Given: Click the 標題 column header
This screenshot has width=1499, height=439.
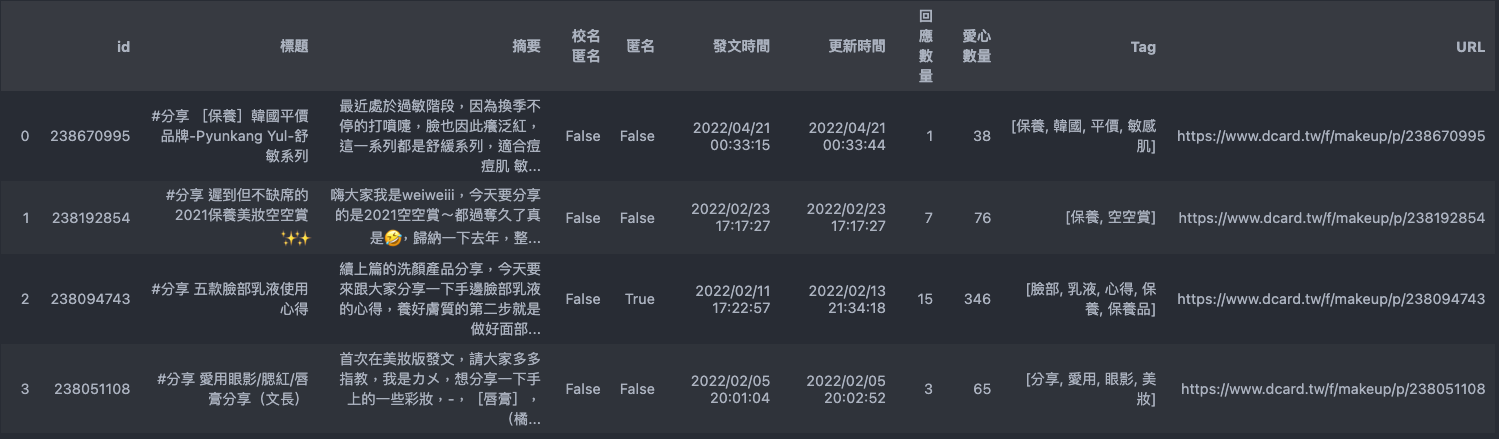Looking at the screenshot, I should tap(294, 46).
